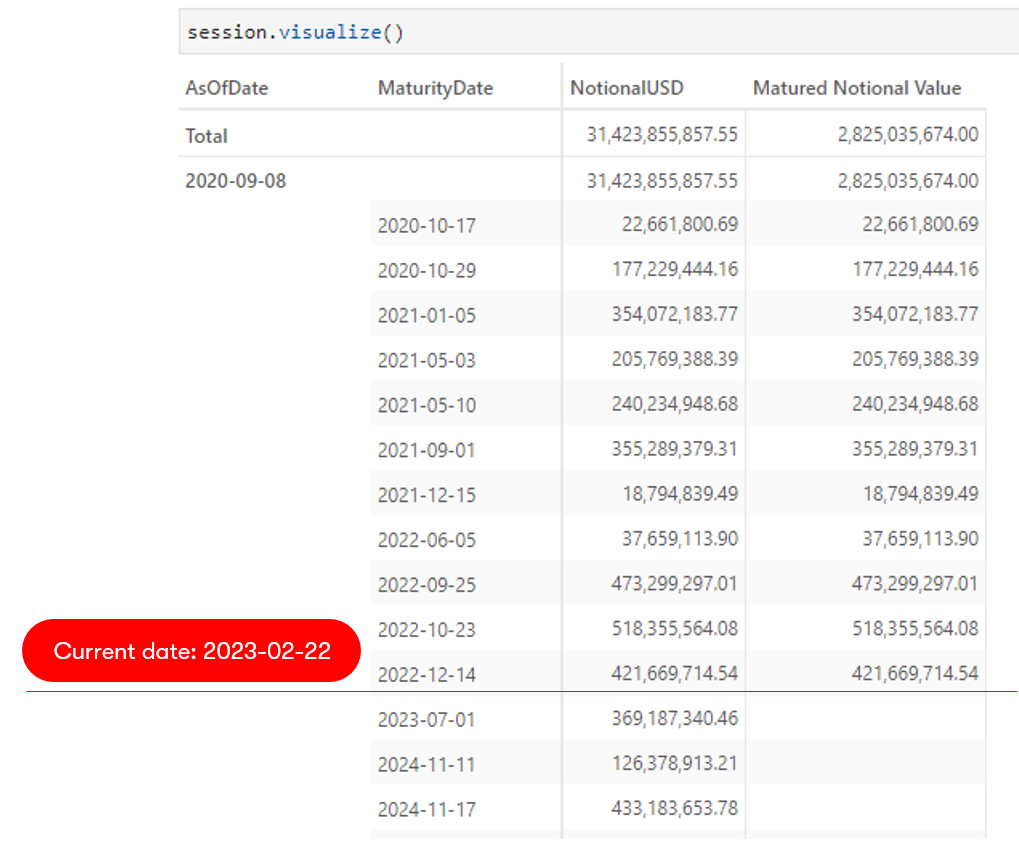Select the AsOfDate column header
This screenshot has width=1019, height=847.
(227, 88)
